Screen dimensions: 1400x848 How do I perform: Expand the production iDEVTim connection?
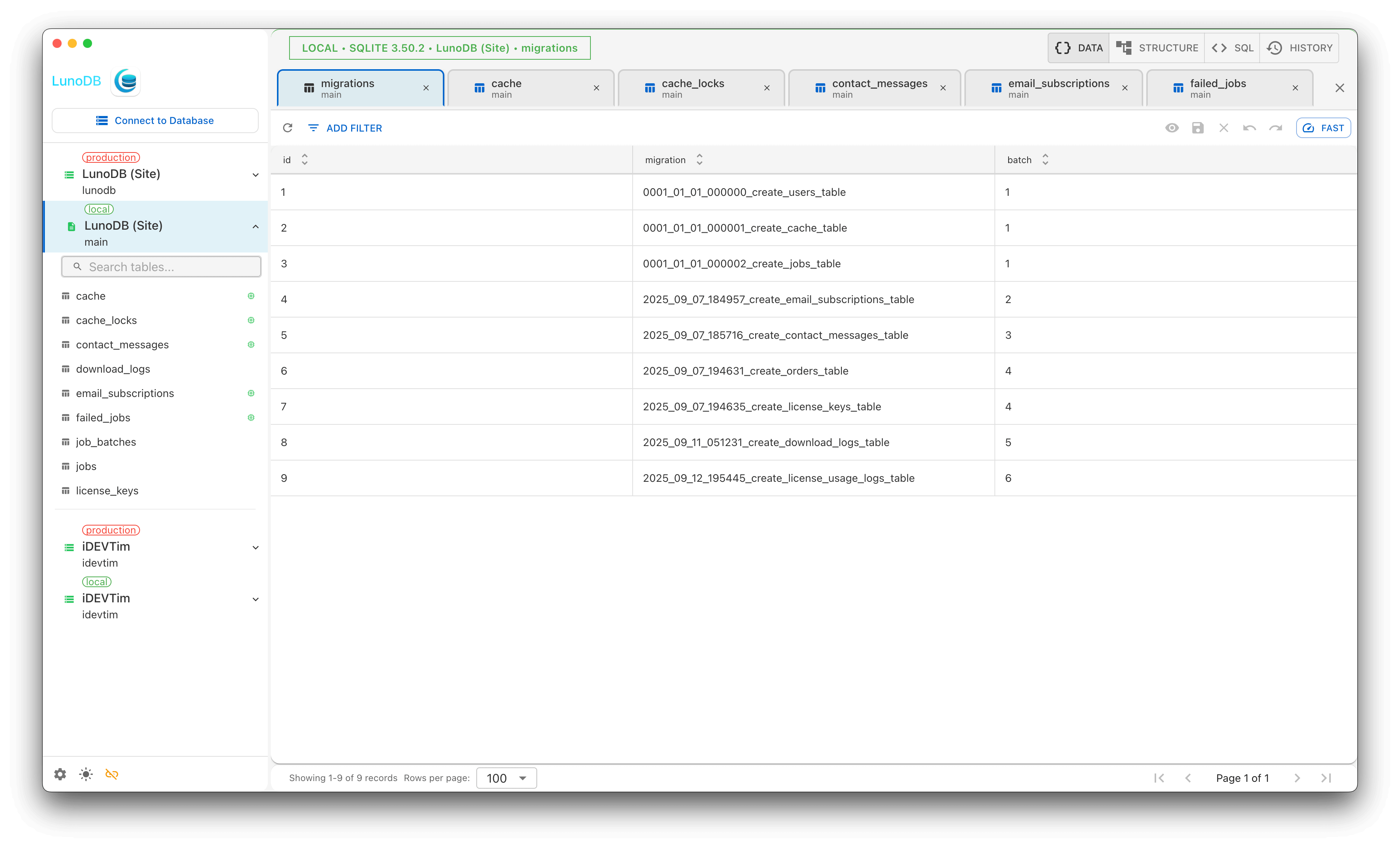[256, 548]
